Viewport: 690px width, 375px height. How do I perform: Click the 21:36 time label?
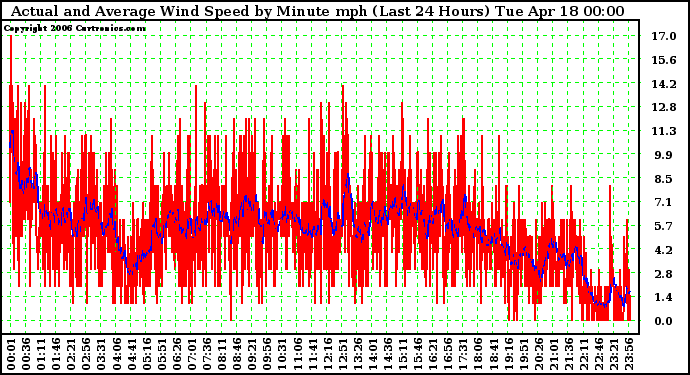(x=569, y=354)
